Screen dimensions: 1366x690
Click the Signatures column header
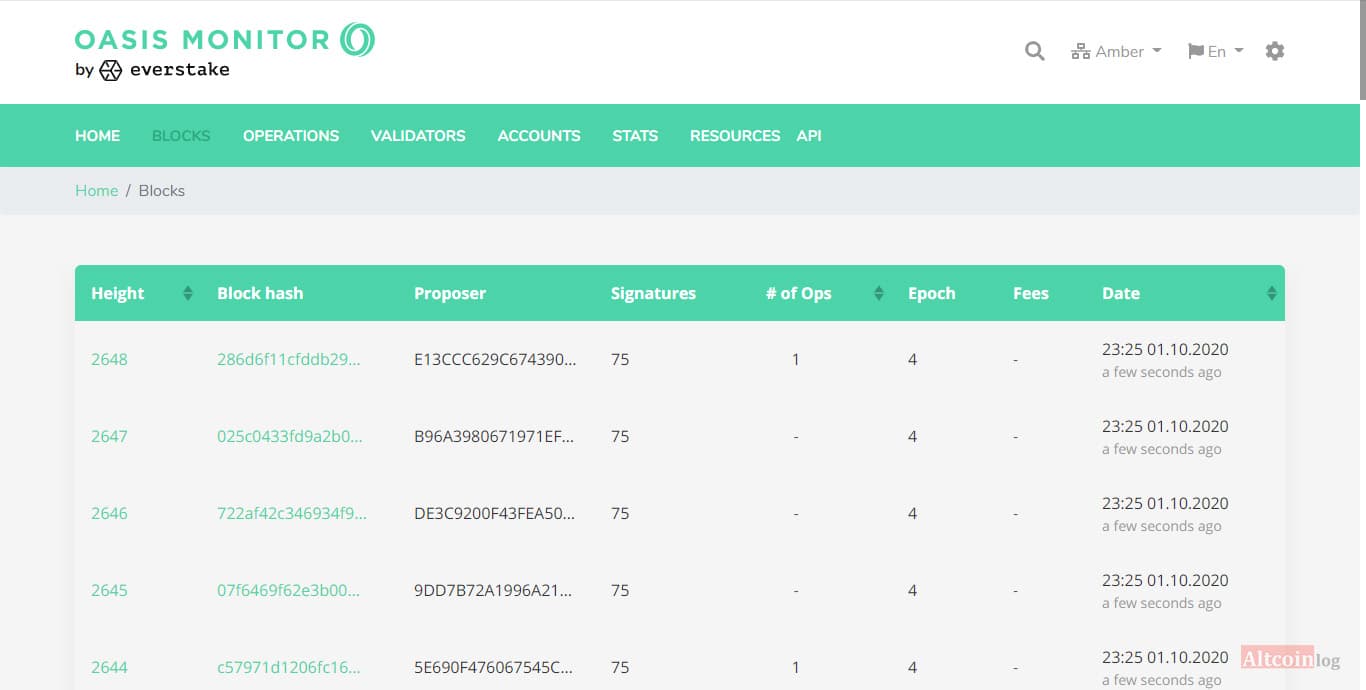[653, 293]
